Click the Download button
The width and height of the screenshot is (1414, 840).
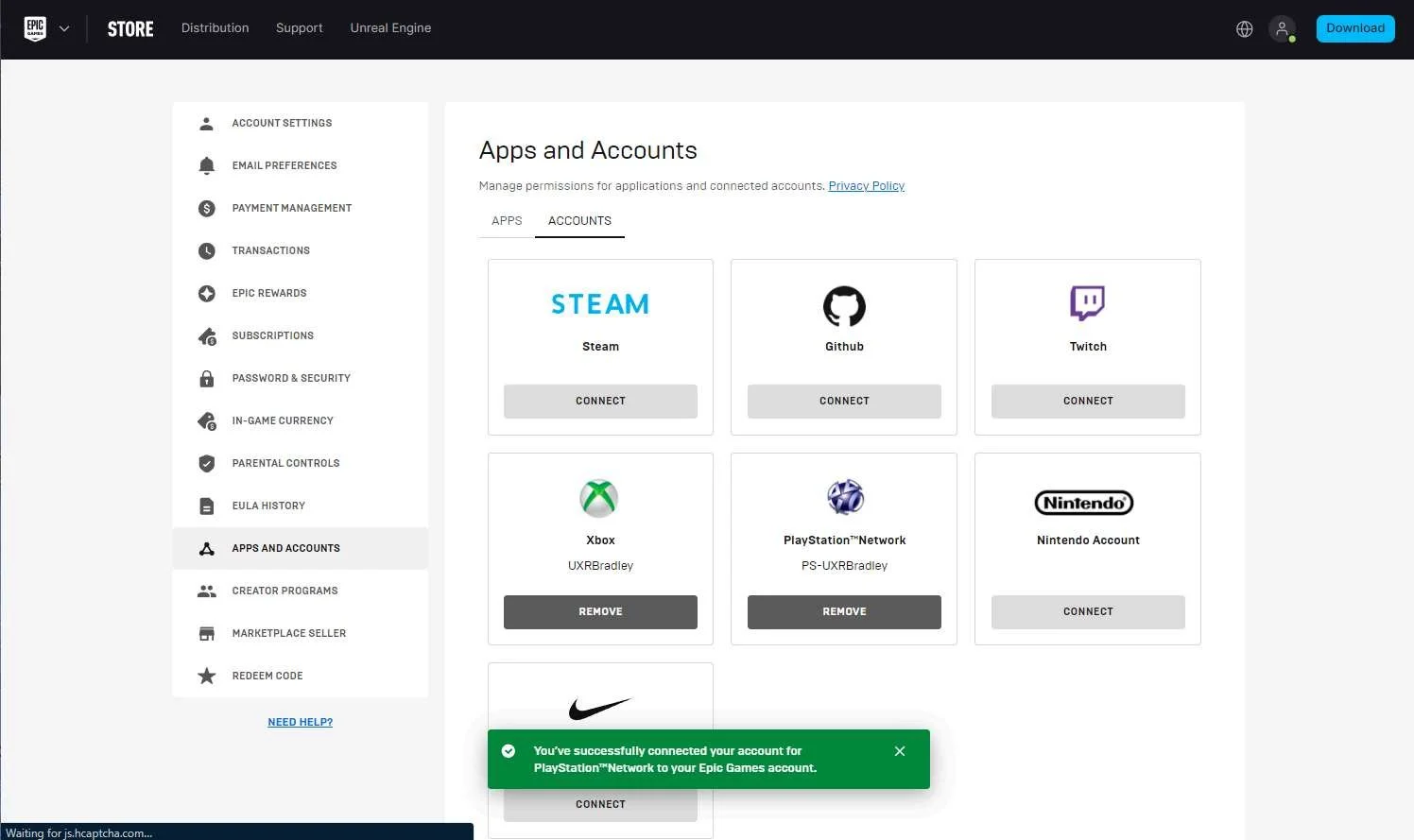pos(1355,28)
